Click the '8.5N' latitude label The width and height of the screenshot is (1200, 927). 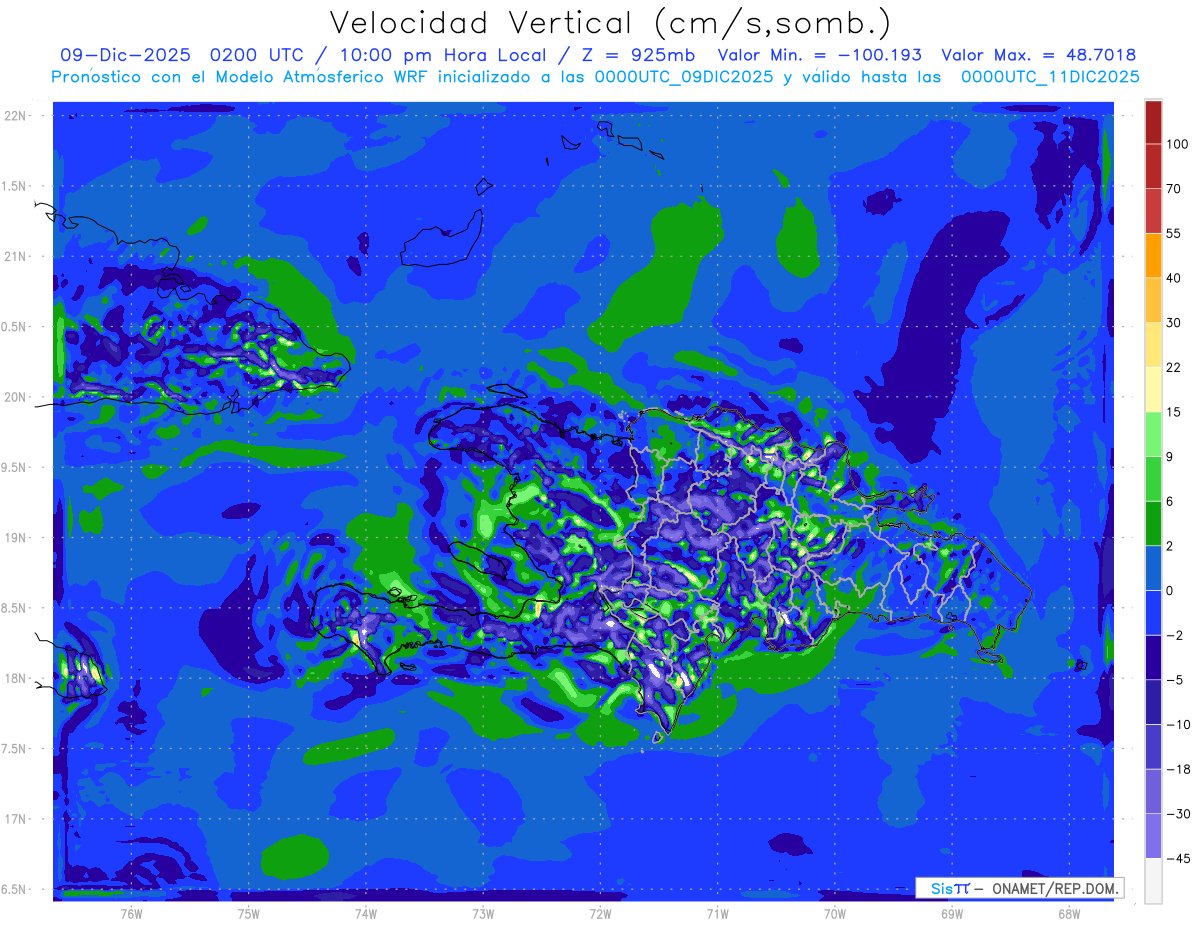[15, 608]
